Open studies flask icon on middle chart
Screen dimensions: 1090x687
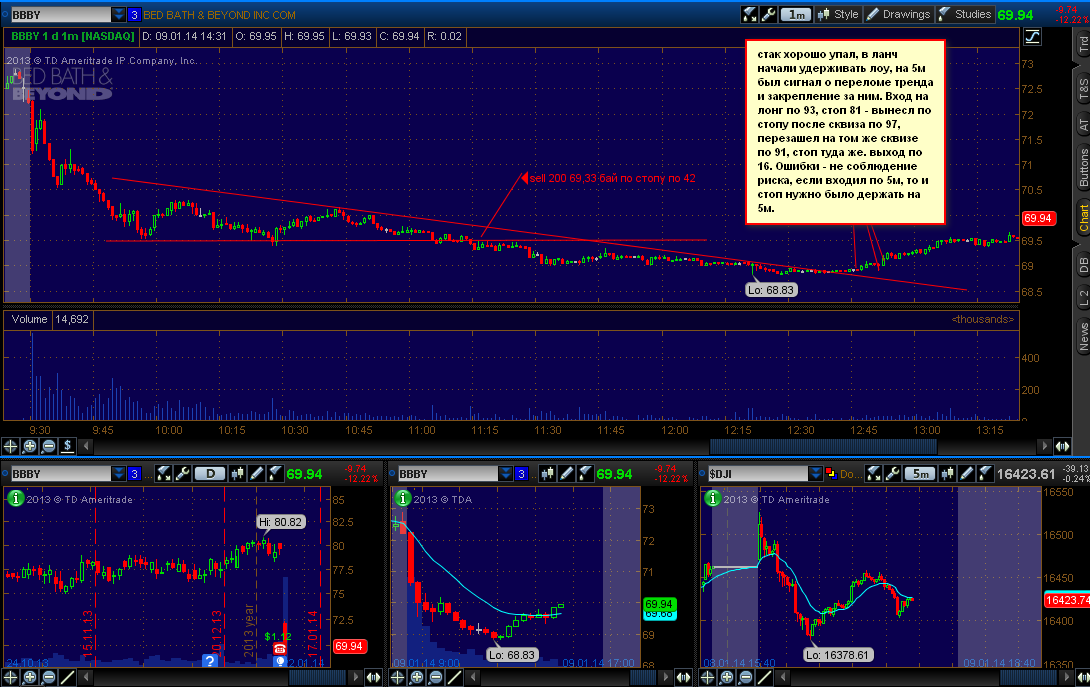pyautogui.click(x=585, y=474)
